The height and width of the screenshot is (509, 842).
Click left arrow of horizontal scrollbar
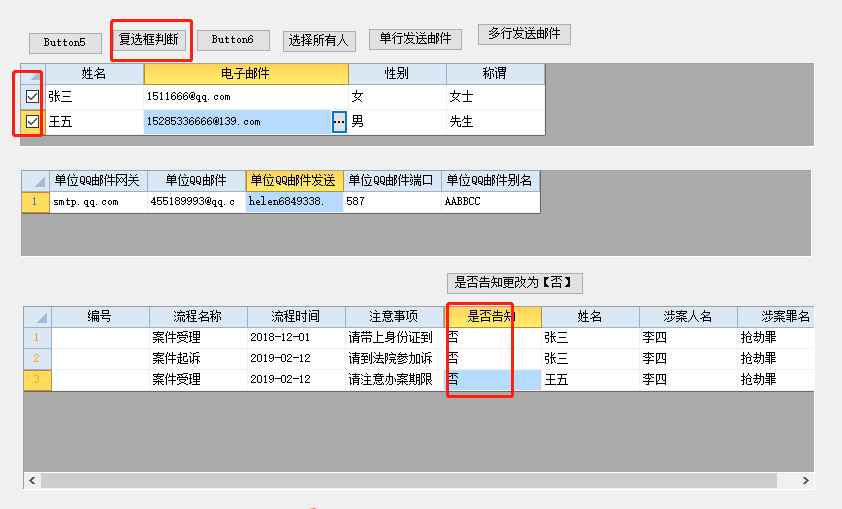click(32, 481)
